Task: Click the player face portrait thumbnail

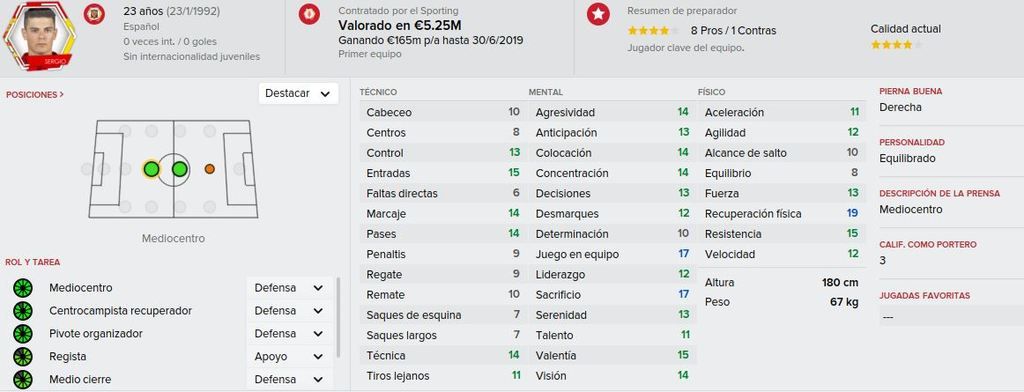Action: pyautogui.click(x=39, y=36)
